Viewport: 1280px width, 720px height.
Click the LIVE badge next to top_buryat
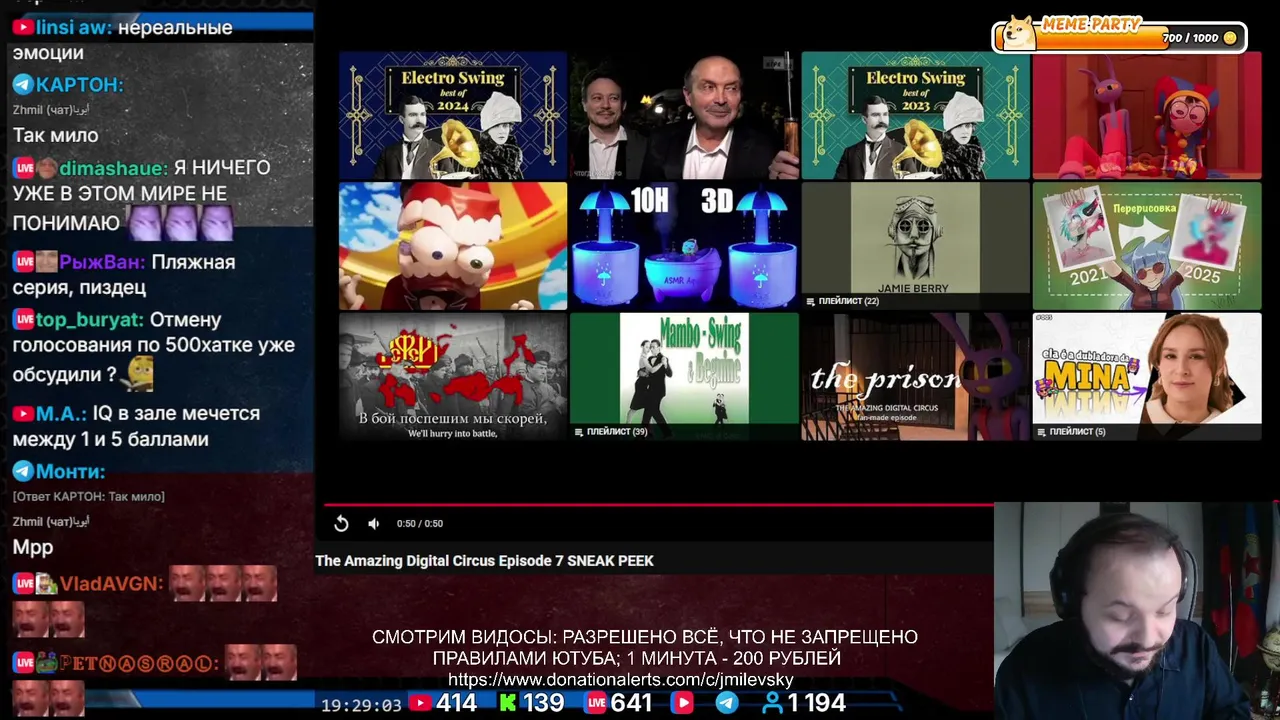click(x=23, y=320)
